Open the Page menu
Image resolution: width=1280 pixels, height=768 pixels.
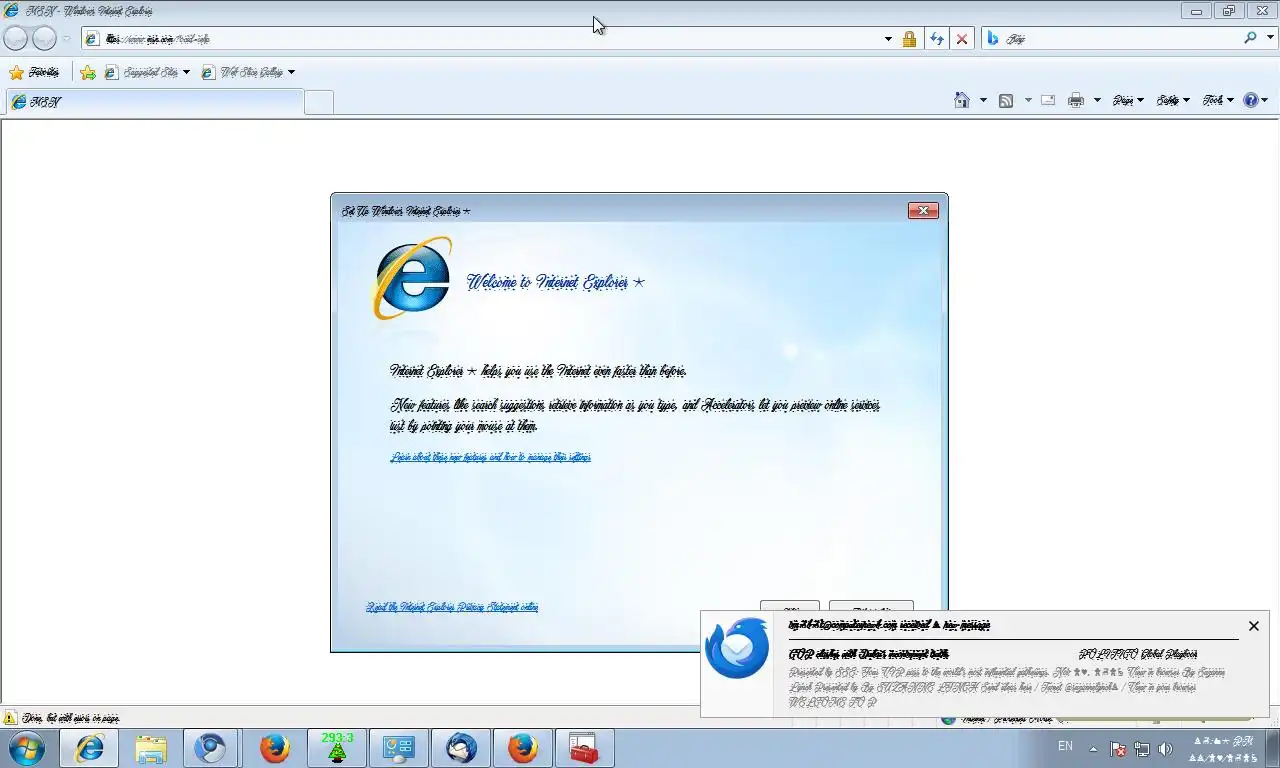pyautogui.click(x=1128, y=100)
